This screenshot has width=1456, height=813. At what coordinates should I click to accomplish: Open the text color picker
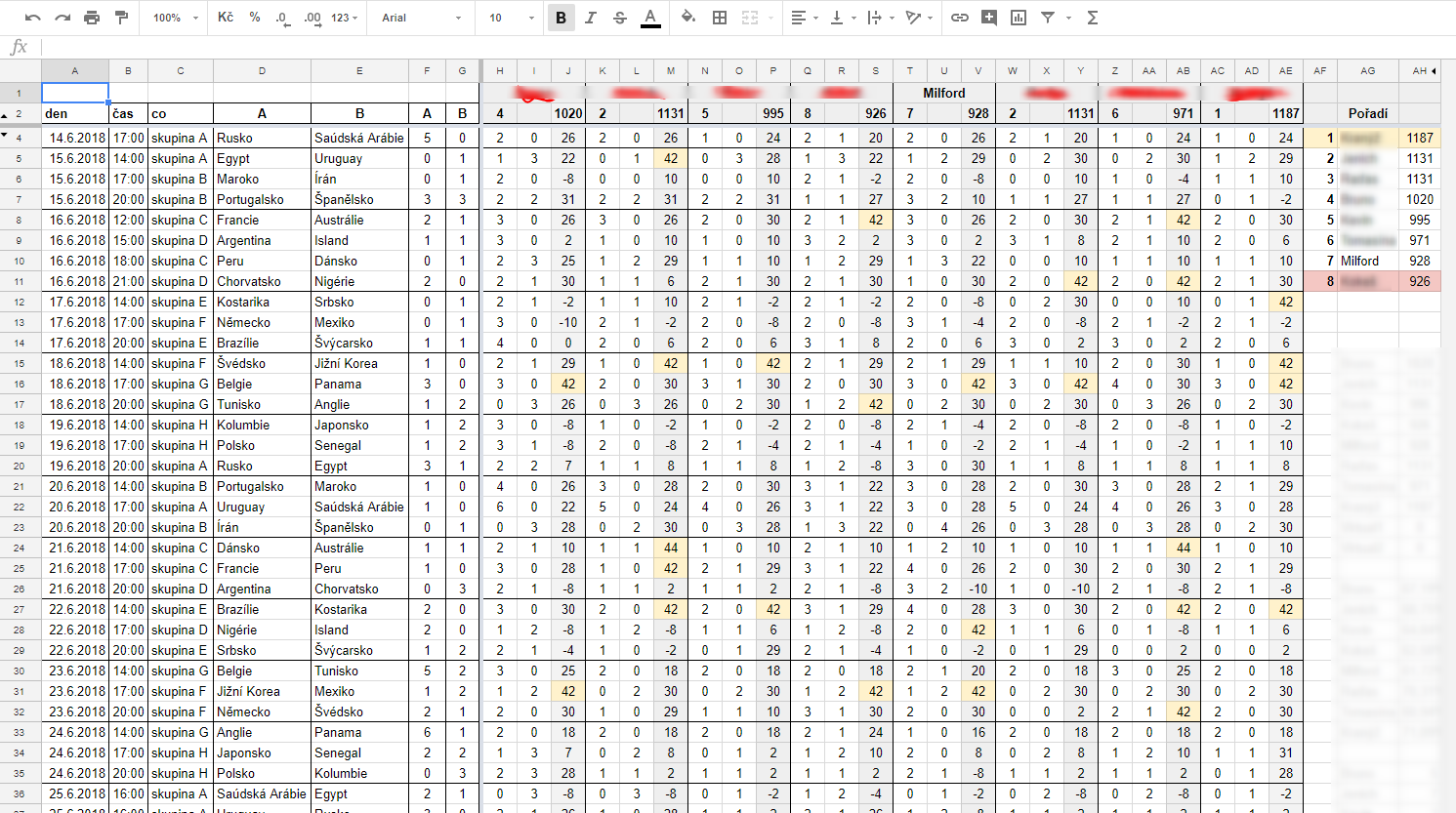click(650, 18)
